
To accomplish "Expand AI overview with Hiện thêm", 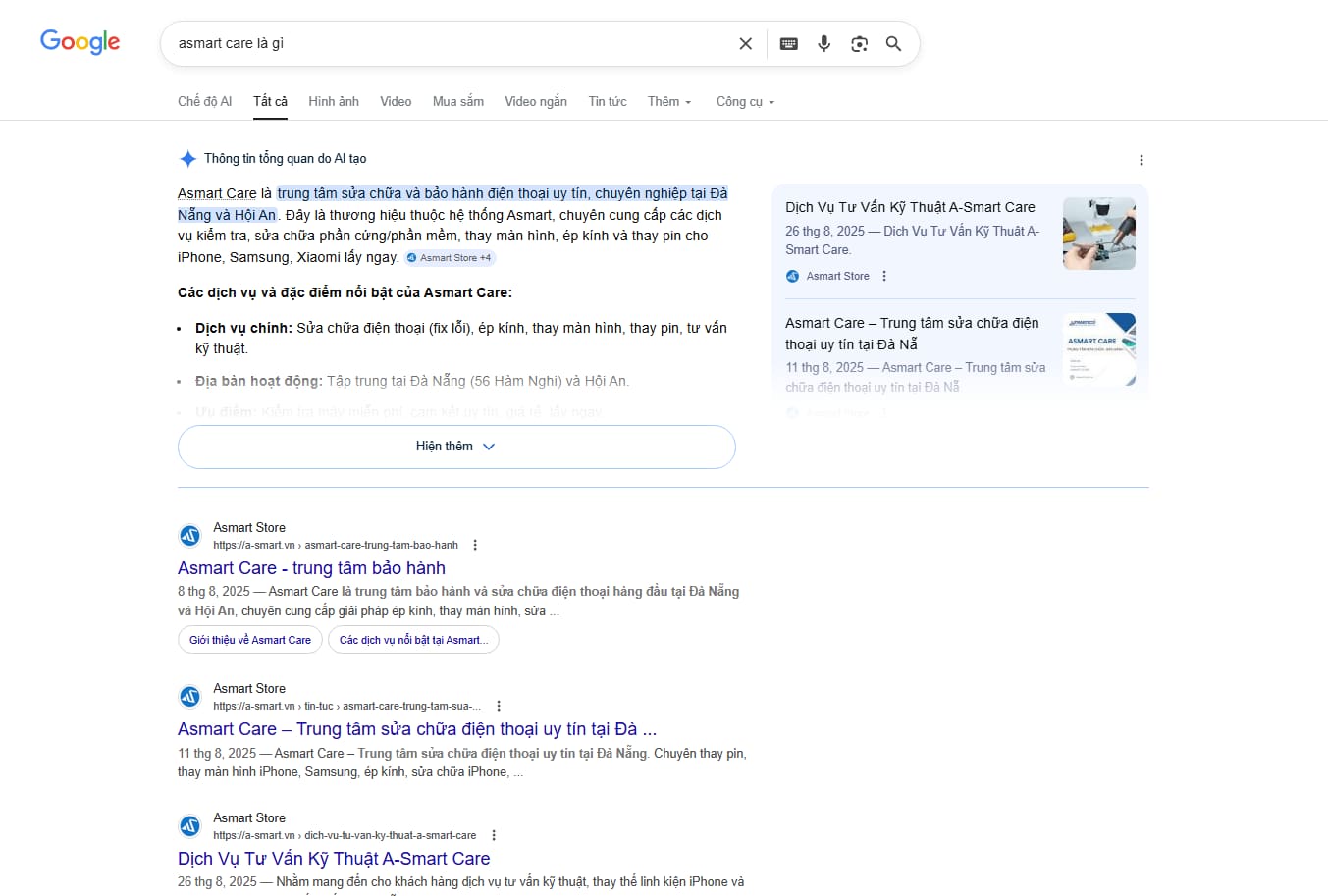I will [x=456, y=447].
